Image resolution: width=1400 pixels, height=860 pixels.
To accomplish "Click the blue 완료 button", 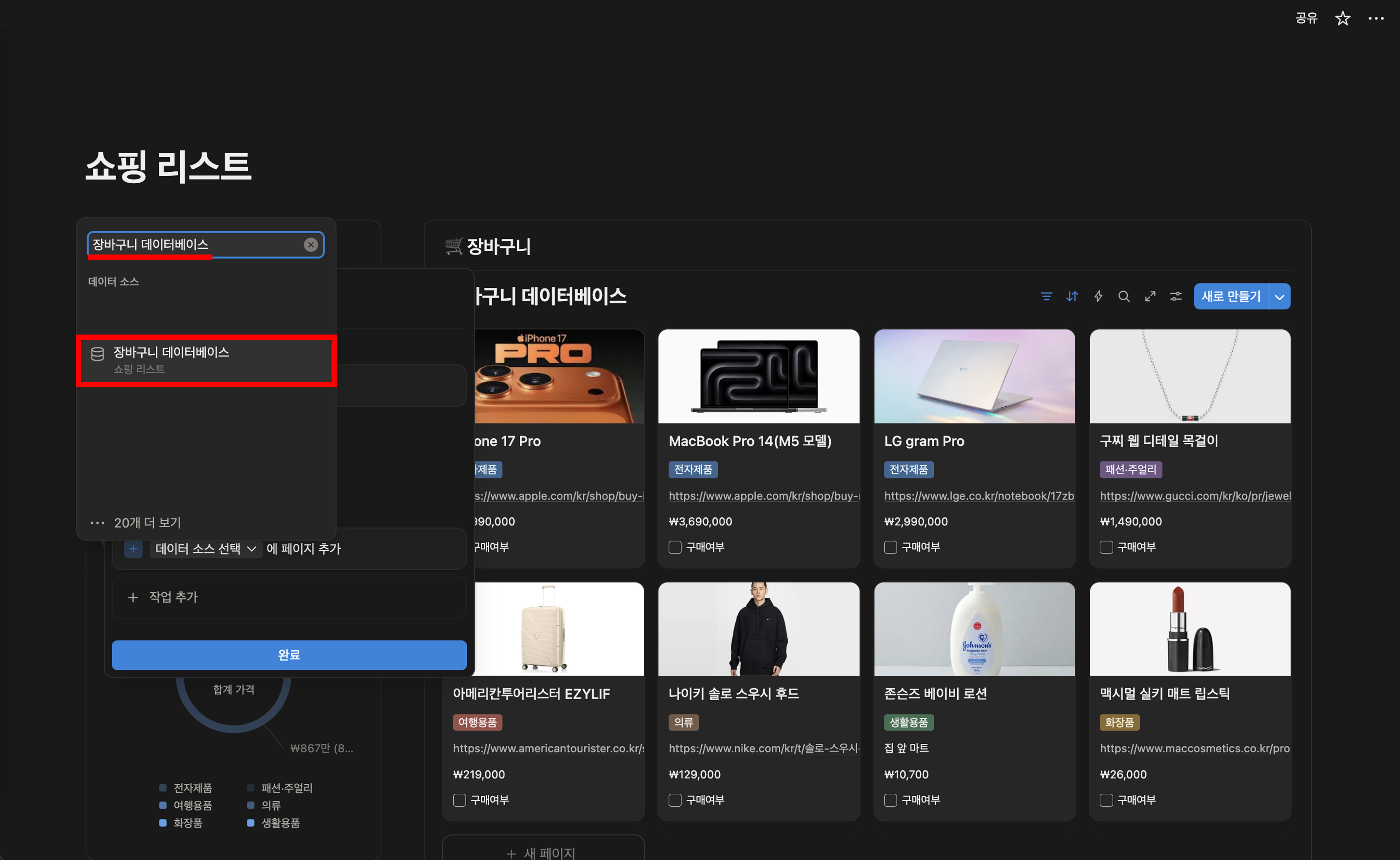I will click(x=289, y=655).
